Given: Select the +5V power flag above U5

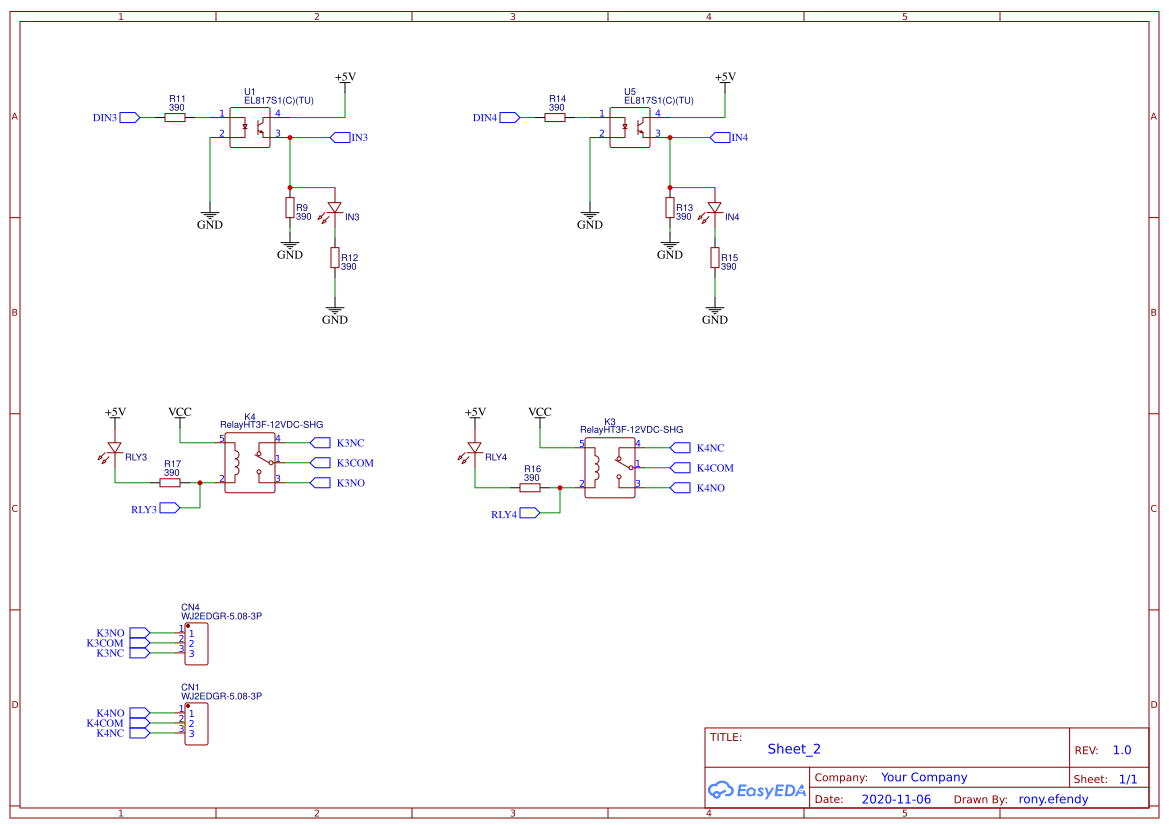Looking at the screenshot, I should [725, 80].
